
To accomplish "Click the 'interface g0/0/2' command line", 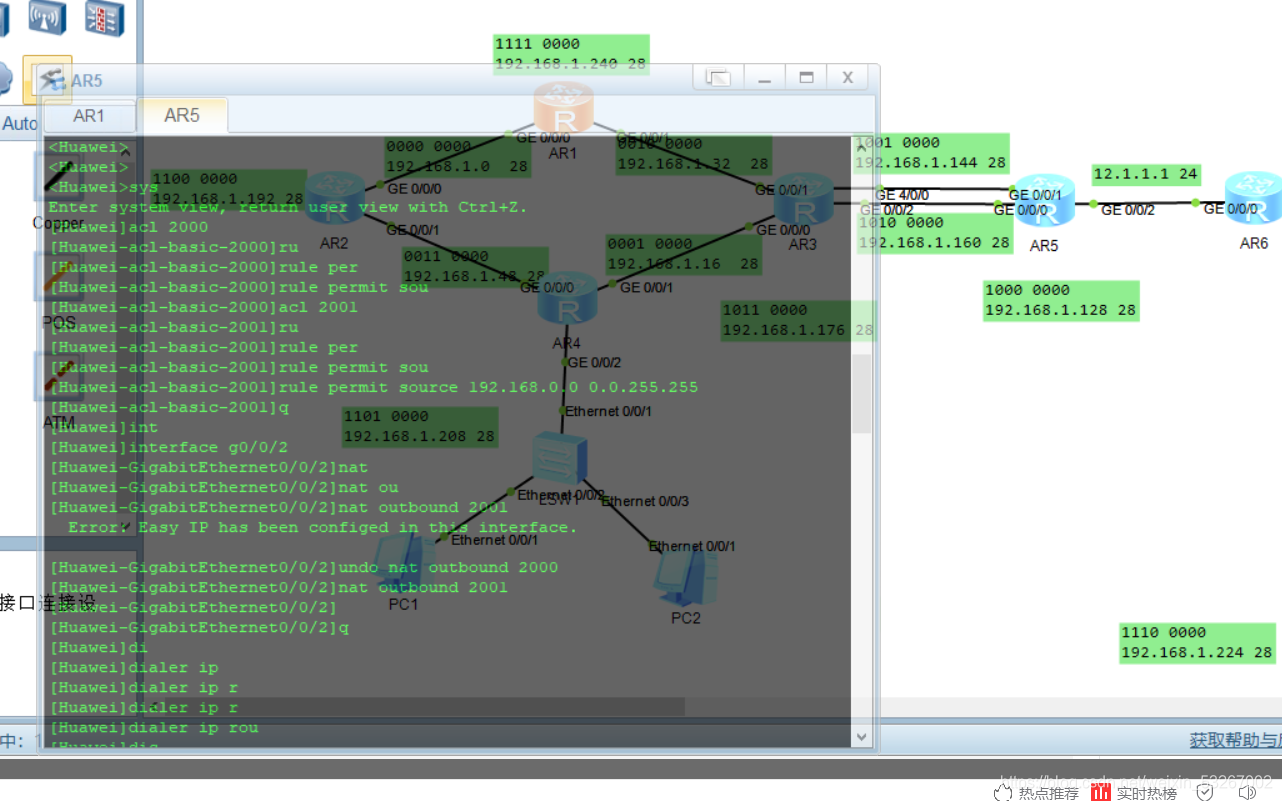I will [169, 447].
